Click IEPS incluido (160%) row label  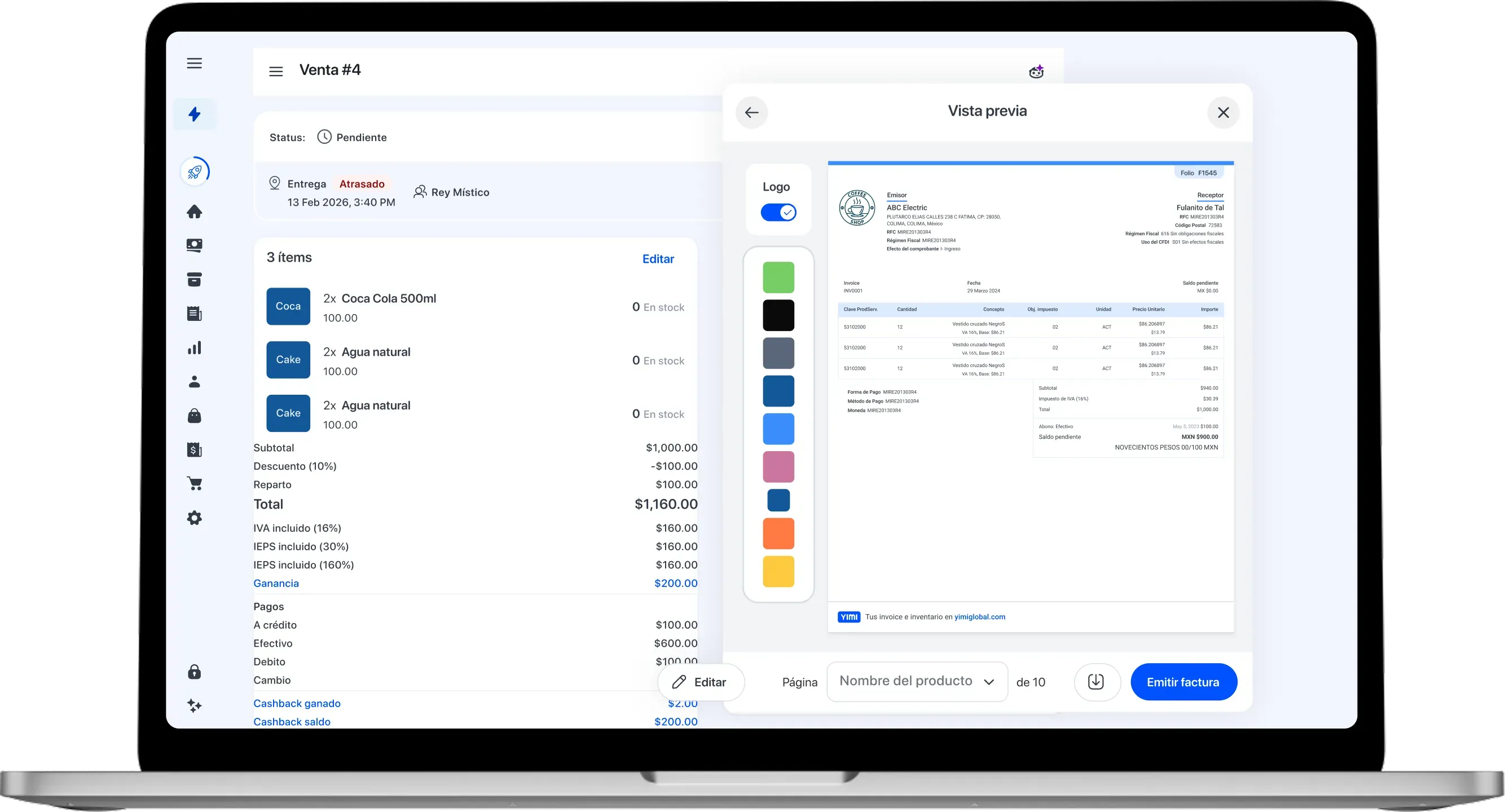304,565
